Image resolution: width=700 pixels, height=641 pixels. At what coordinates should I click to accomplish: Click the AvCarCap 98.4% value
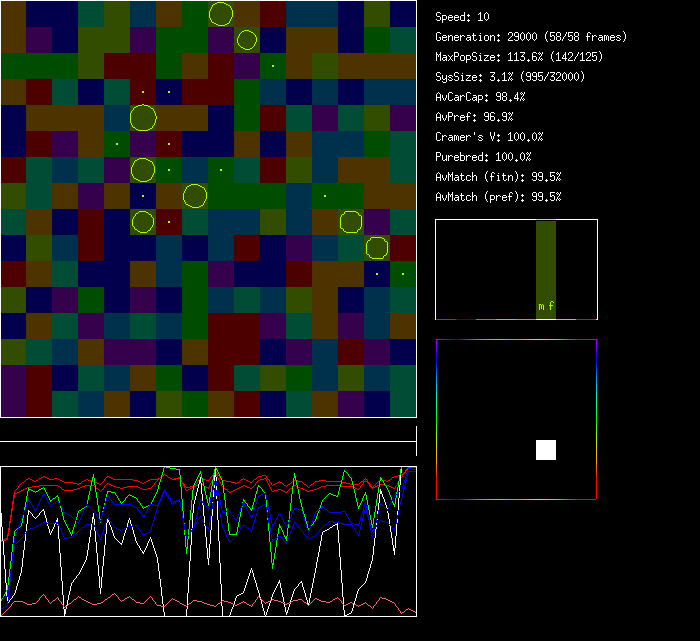481,97
